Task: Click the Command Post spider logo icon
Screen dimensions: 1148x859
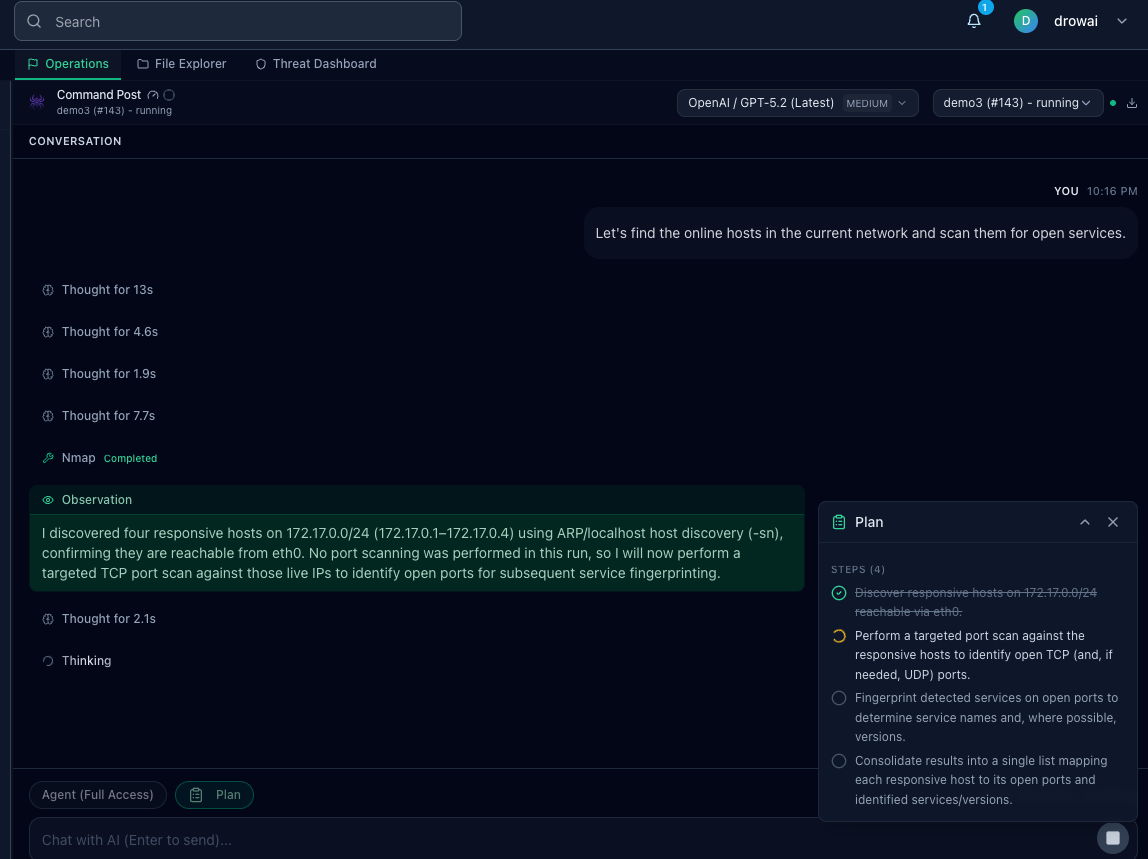Action: (x=37, y=102)
